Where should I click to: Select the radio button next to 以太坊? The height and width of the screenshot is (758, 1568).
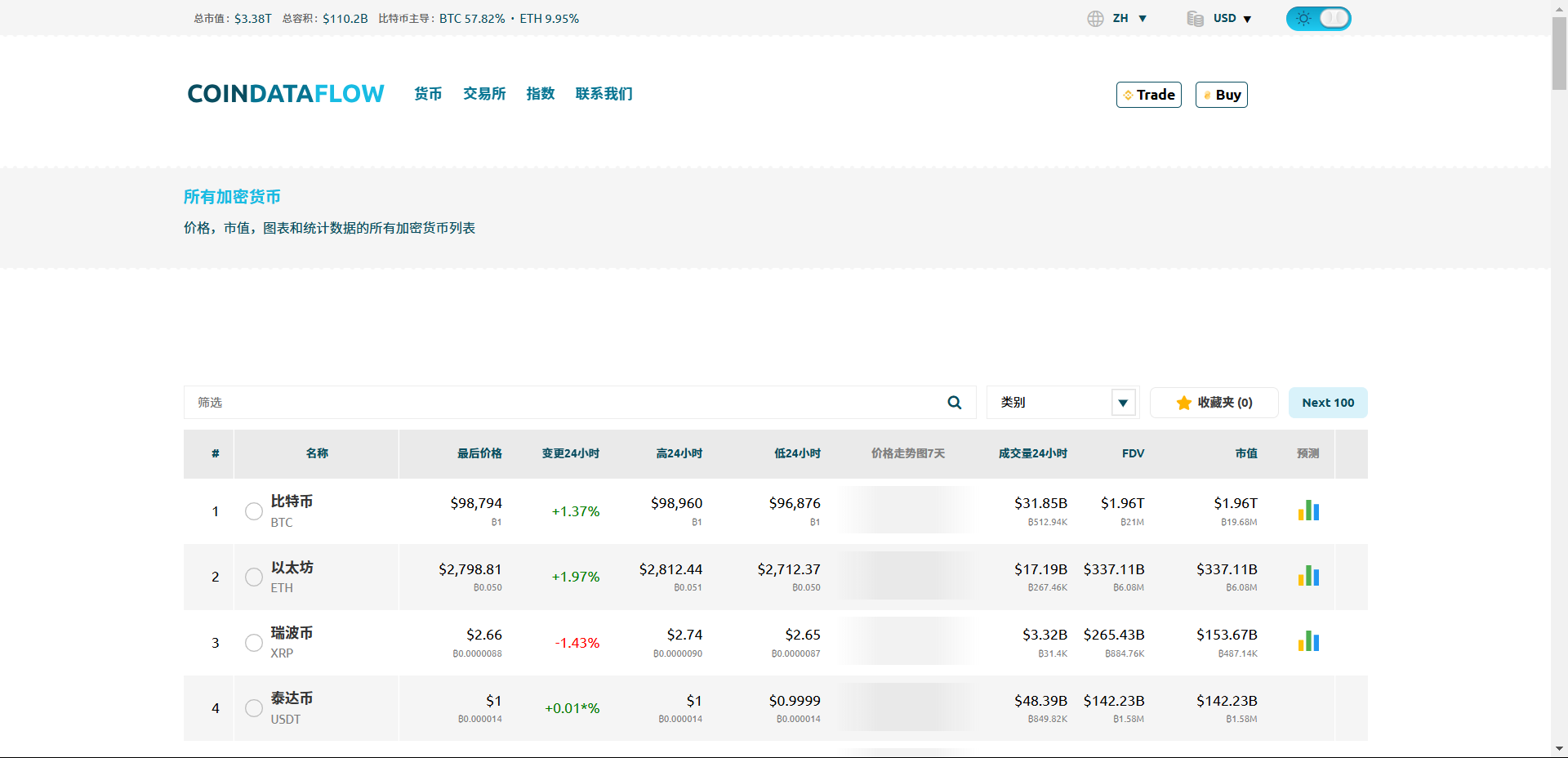253,577
